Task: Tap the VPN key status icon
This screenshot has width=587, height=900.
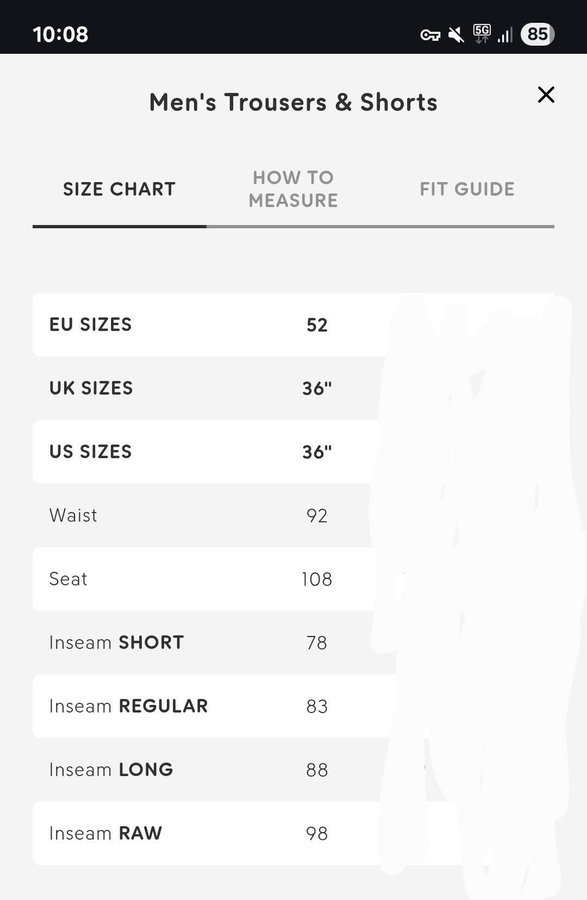Action: 430,36
